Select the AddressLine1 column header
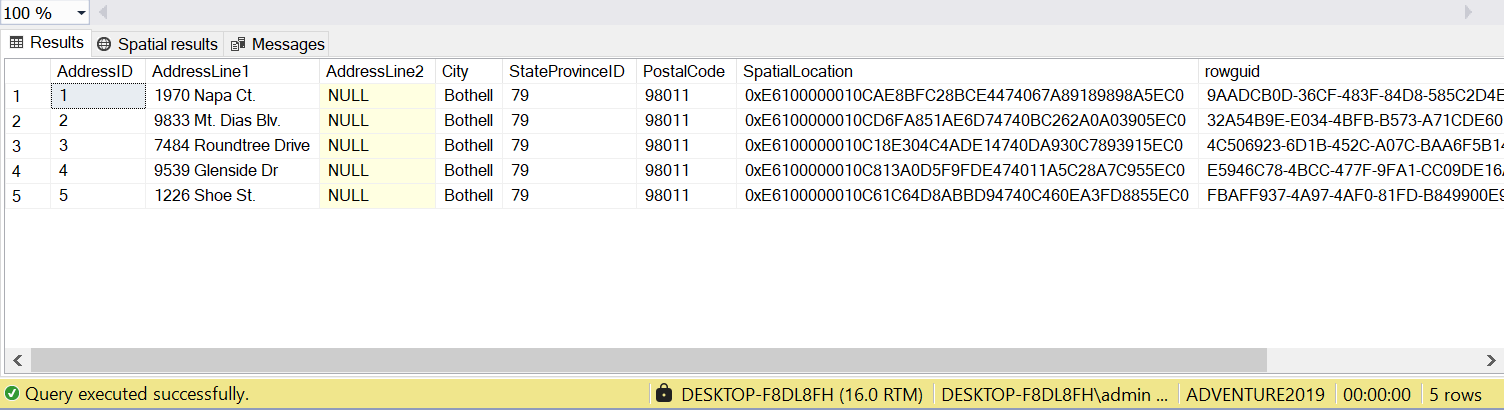1504x410 pixels. point(202,71)
